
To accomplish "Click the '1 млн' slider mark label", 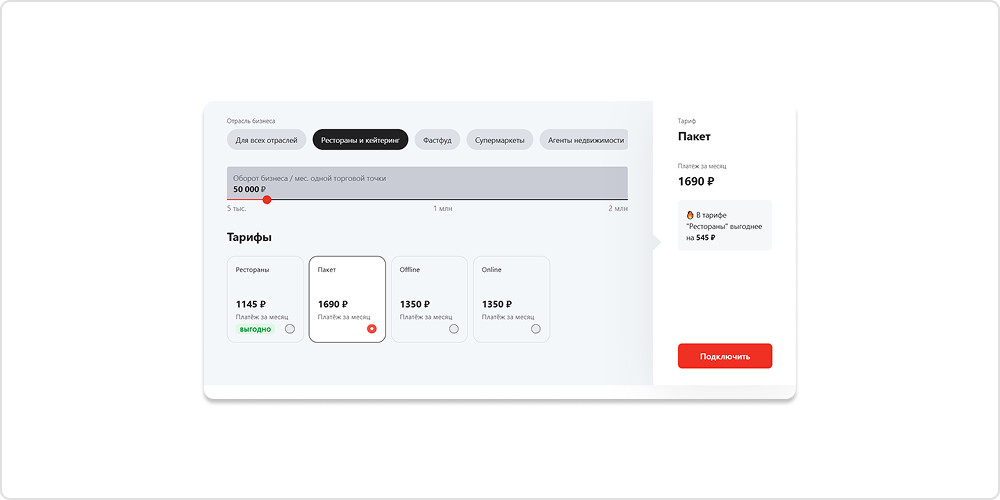I will (x=443, y=209).
